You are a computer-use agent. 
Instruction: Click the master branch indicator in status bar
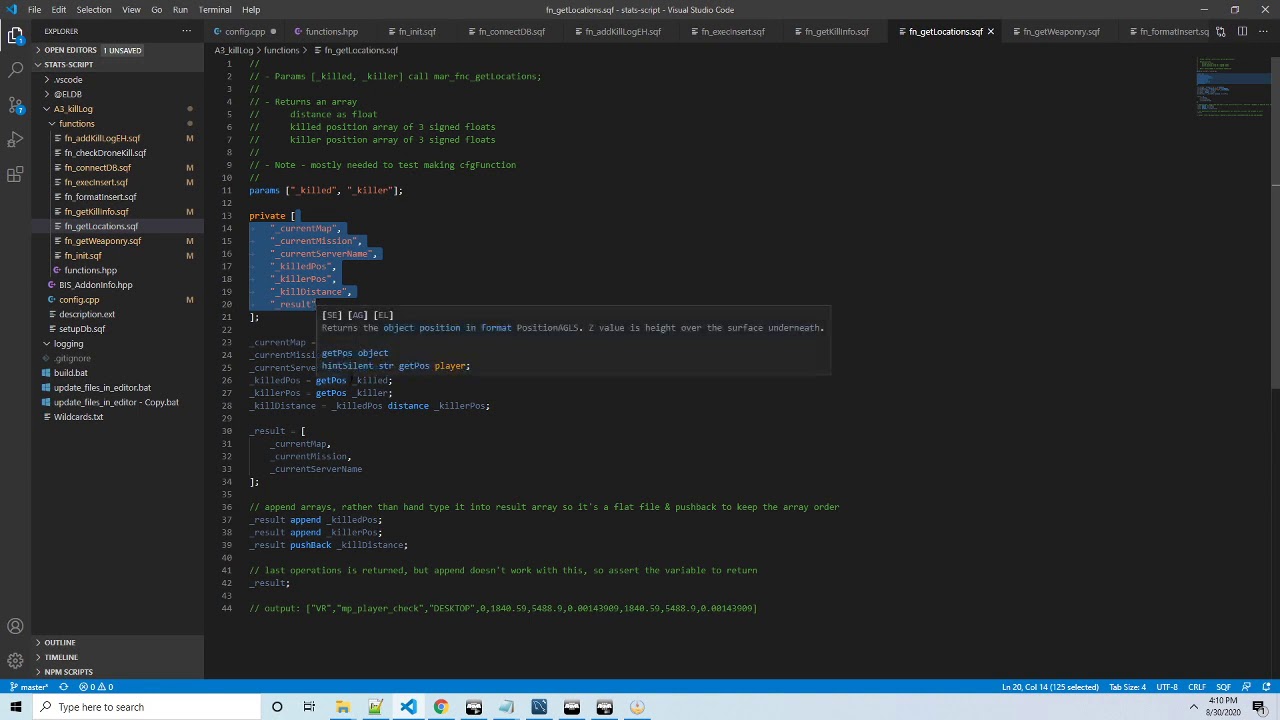[x=29, y=687]
